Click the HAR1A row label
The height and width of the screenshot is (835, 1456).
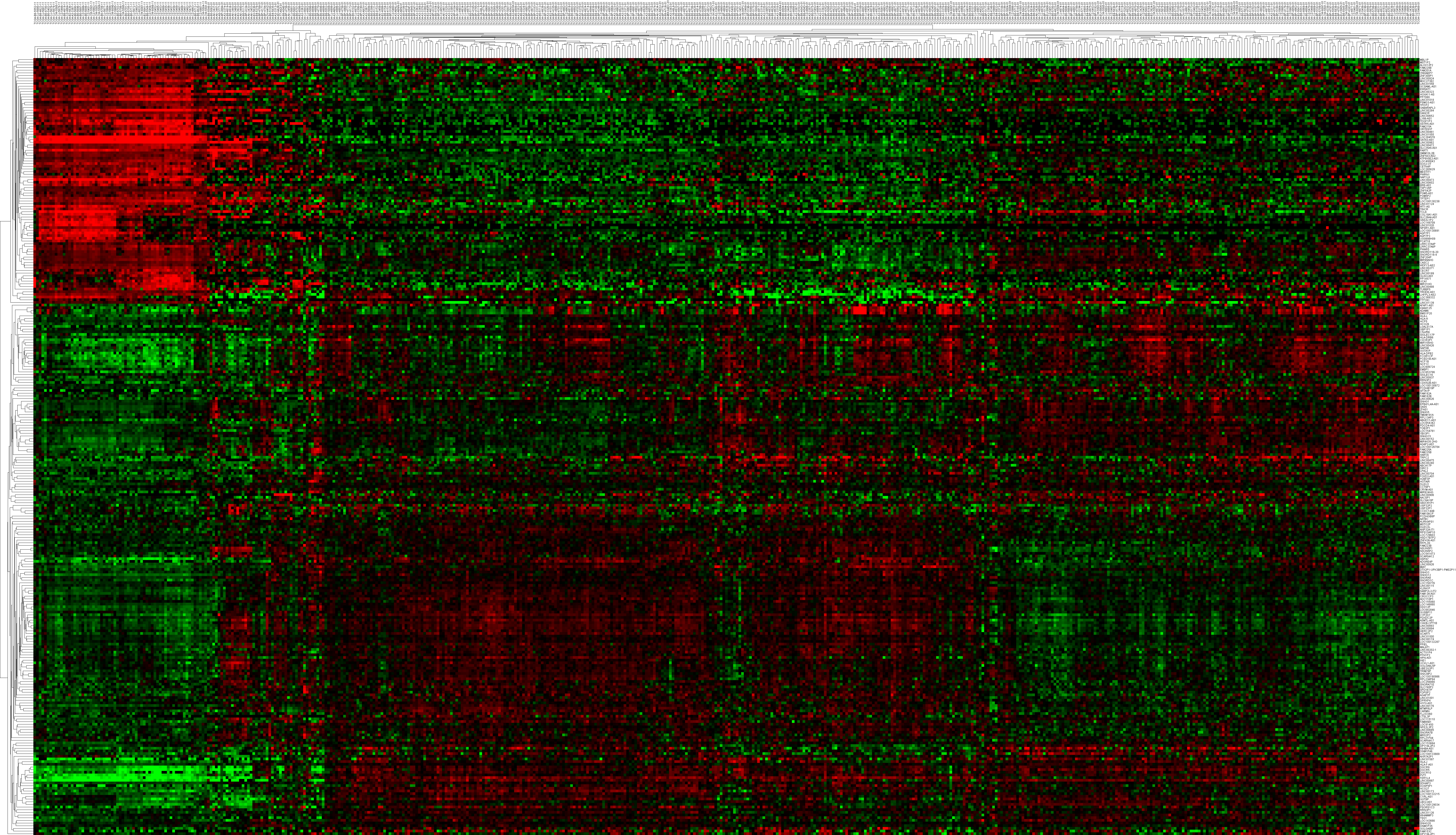click(x=1424, y=455)
